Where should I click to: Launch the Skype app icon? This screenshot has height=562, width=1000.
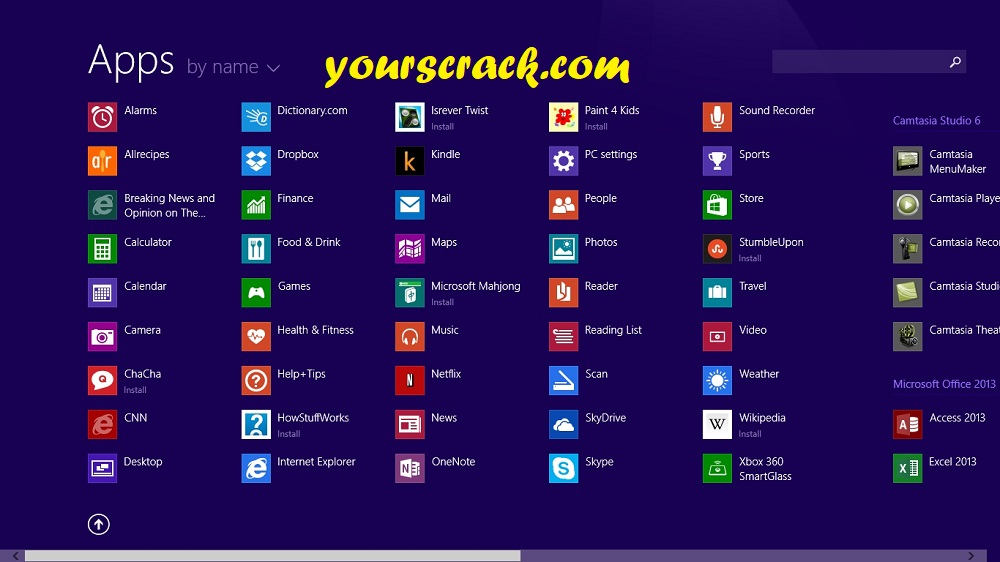tap(563, 468)
